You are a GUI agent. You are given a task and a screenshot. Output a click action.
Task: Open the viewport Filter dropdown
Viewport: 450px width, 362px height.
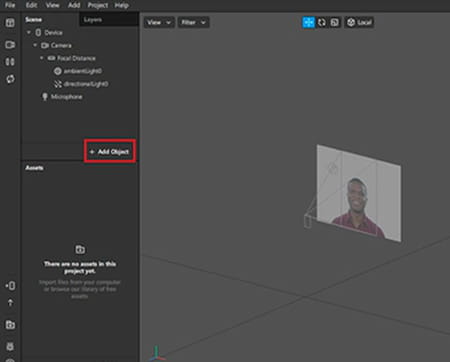[x=193, y=22]
